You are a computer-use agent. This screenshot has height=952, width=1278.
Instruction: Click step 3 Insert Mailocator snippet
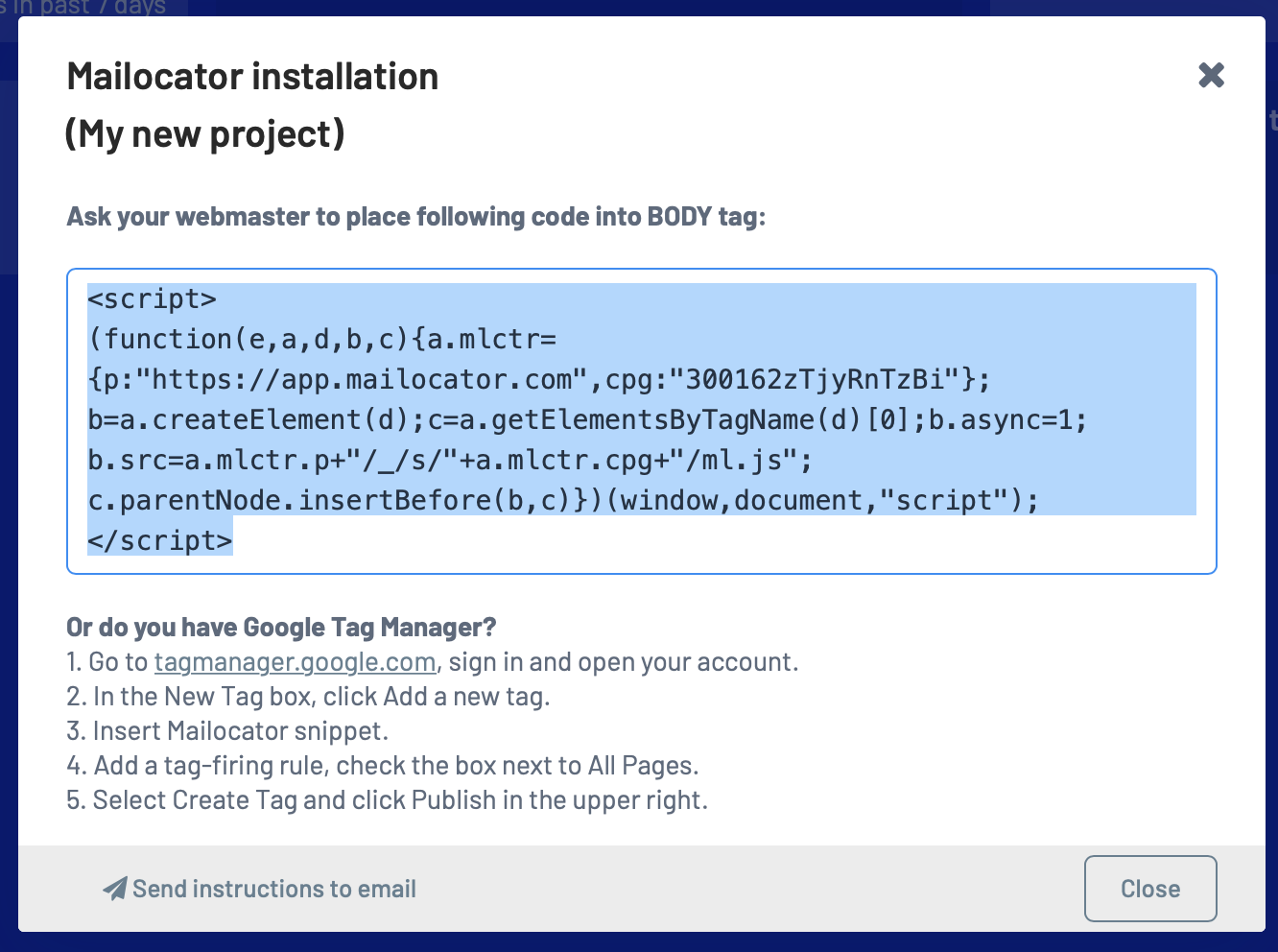227,731
